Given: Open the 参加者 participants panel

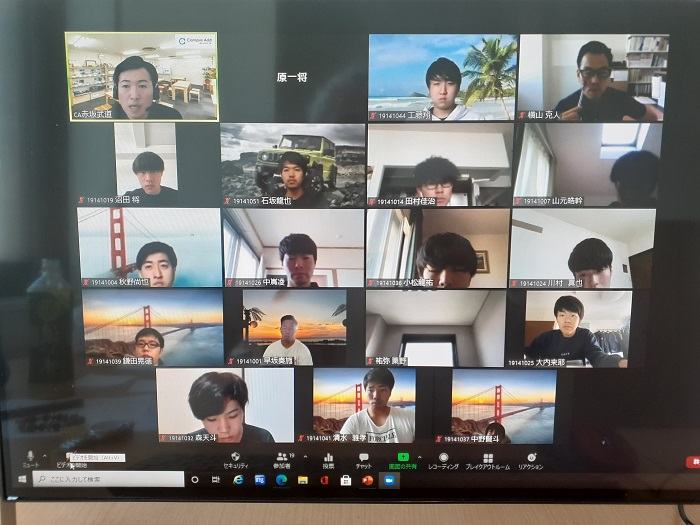Looking at the screenshot, I should pyautogui.click(x=282, y=460).
